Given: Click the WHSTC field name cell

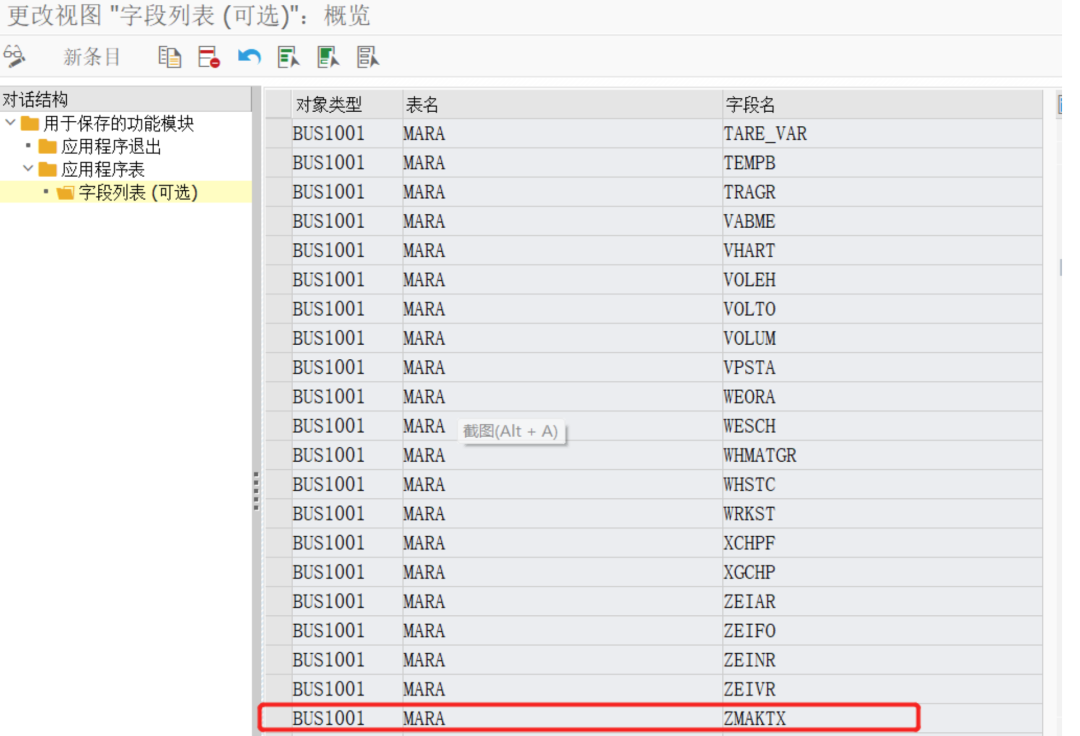Looking at the screenshot, I should pos(882,485).
